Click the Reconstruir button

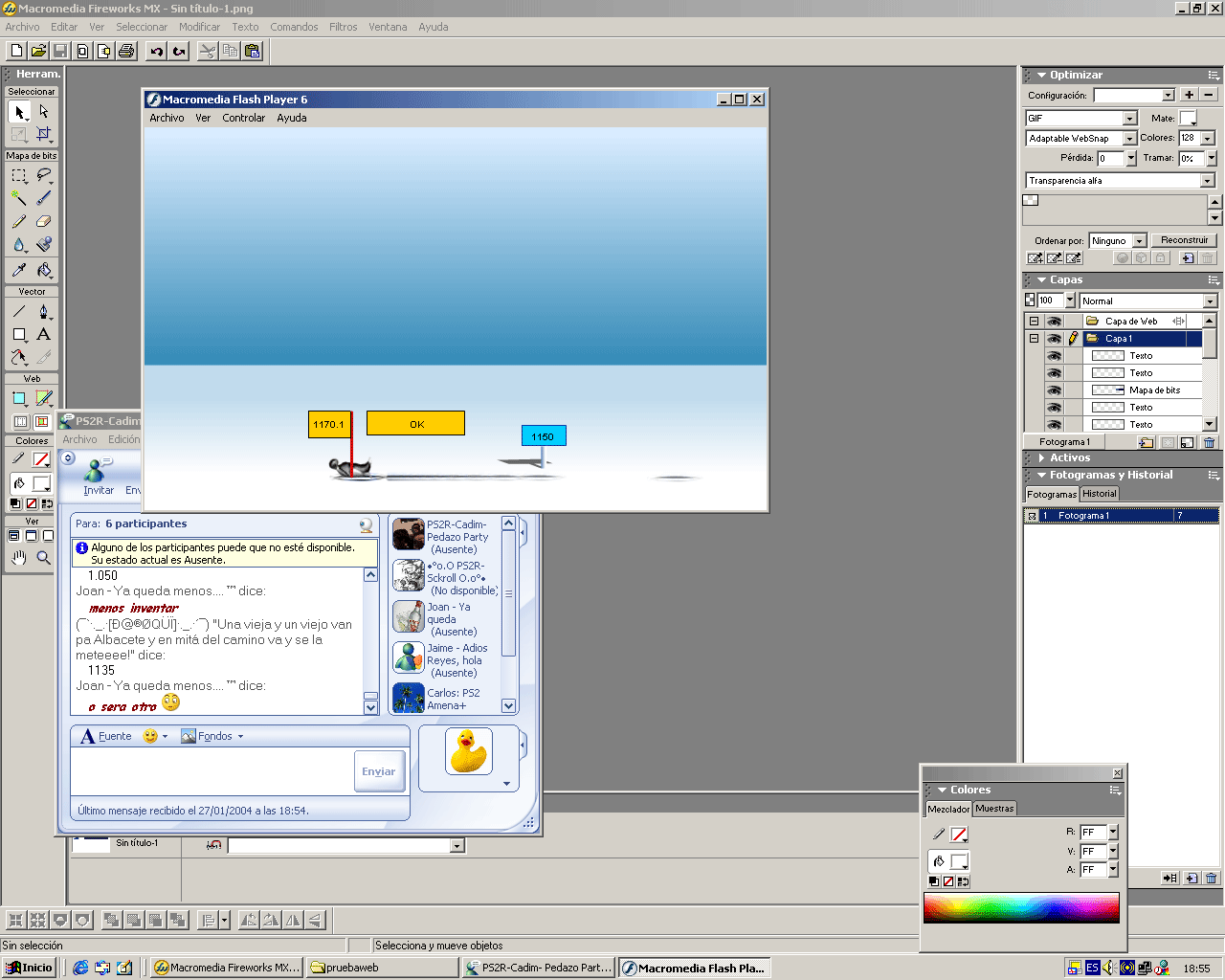pyautogui.click(x=1184, y=240)
